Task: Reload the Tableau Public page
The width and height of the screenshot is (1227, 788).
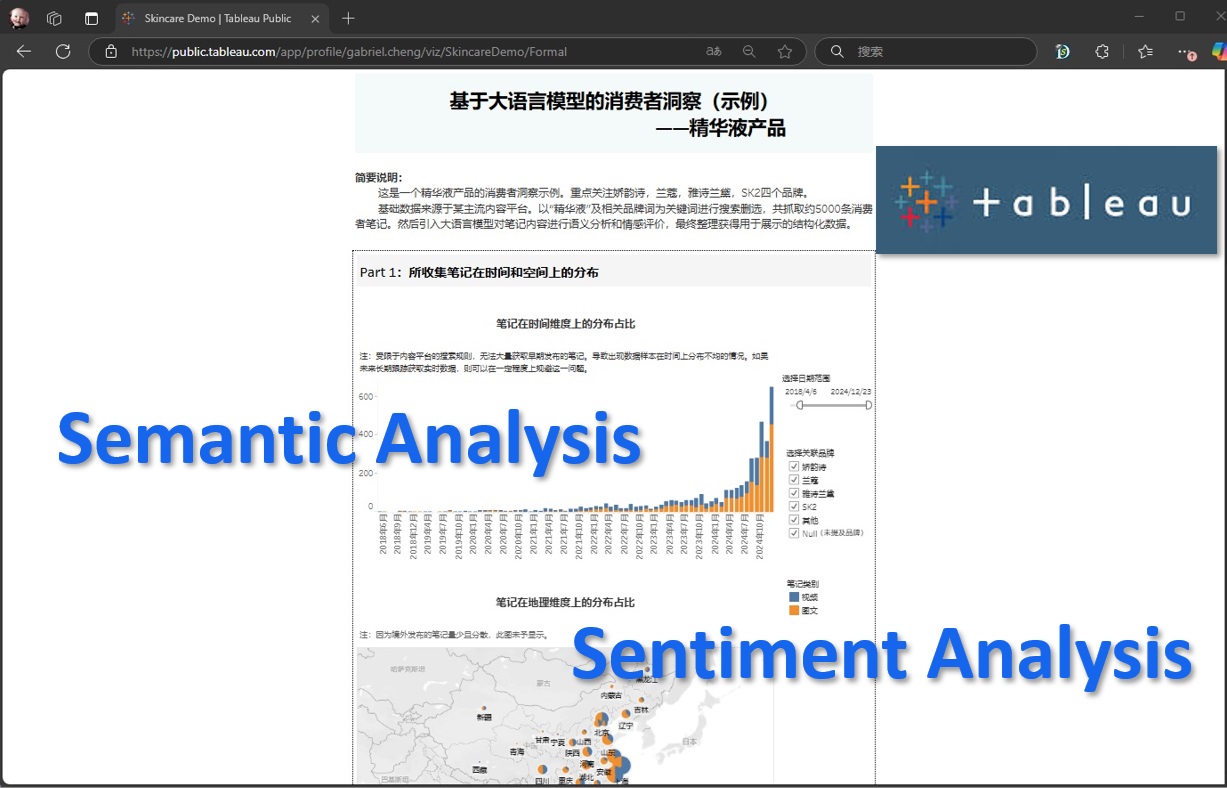Action: tap(62, 51)
